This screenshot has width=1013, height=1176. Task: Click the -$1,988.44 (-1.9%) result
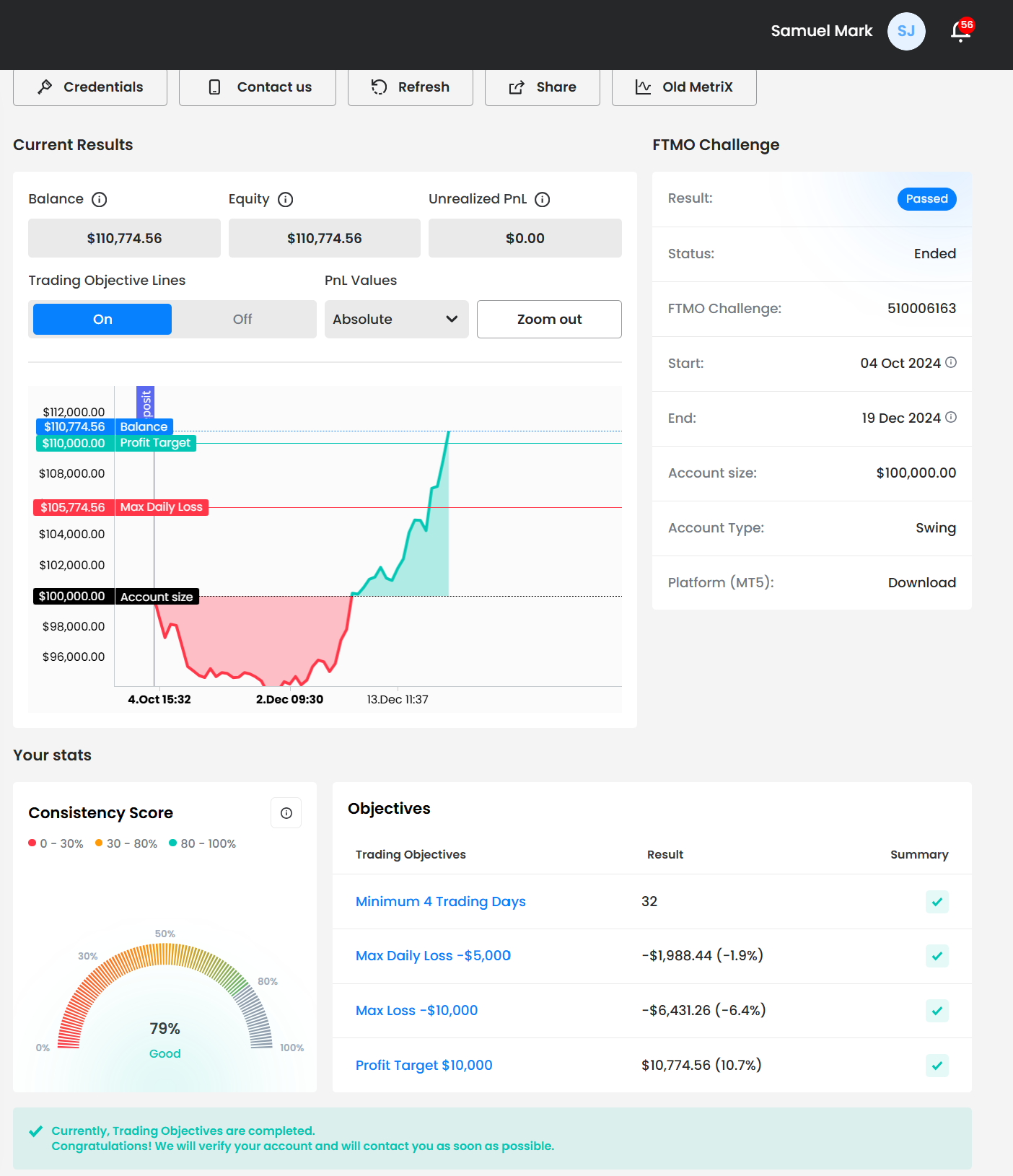[x=702, y=956]
